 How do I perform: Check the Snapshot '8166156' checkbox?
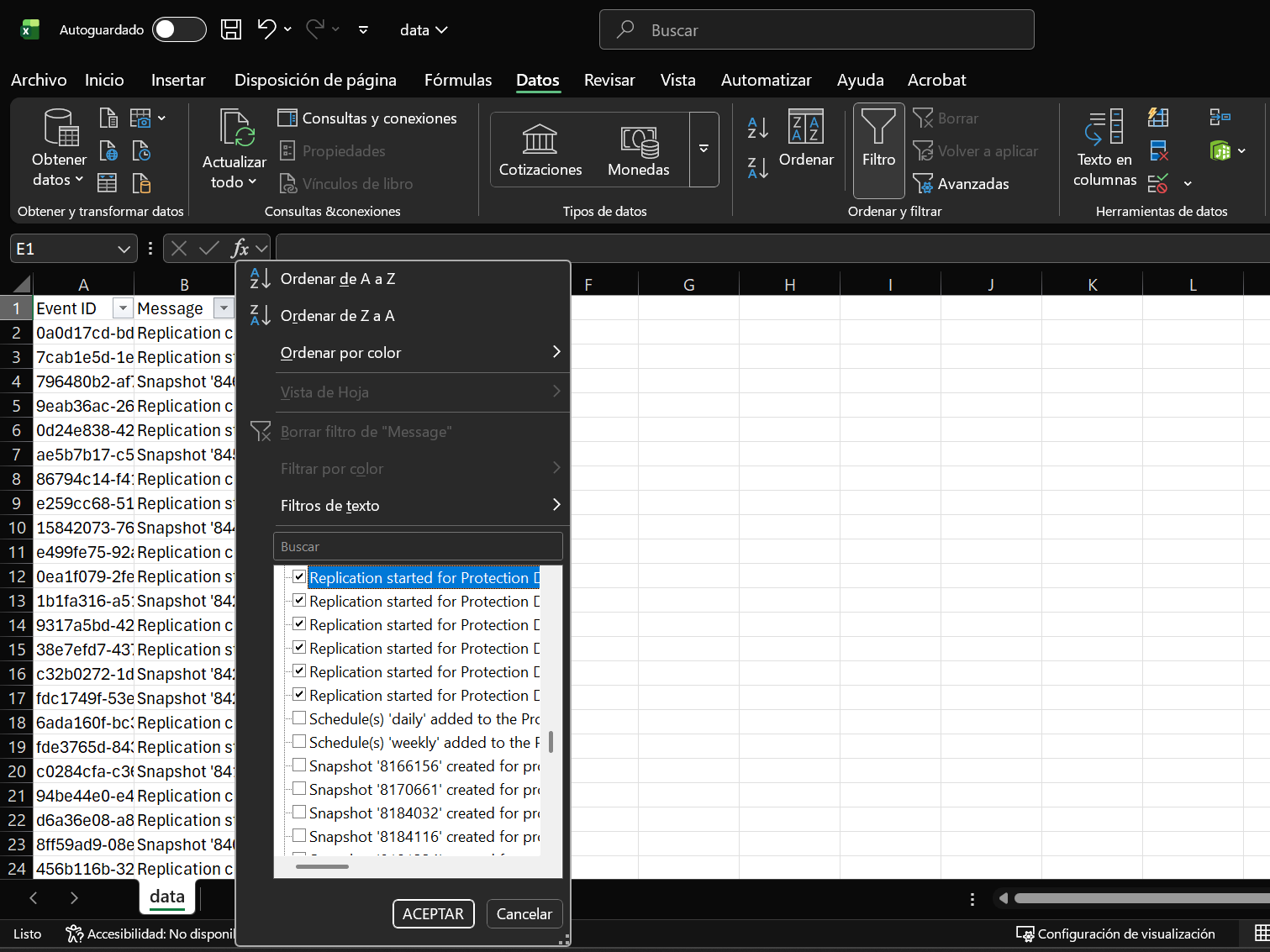click(x=299, y=765)
